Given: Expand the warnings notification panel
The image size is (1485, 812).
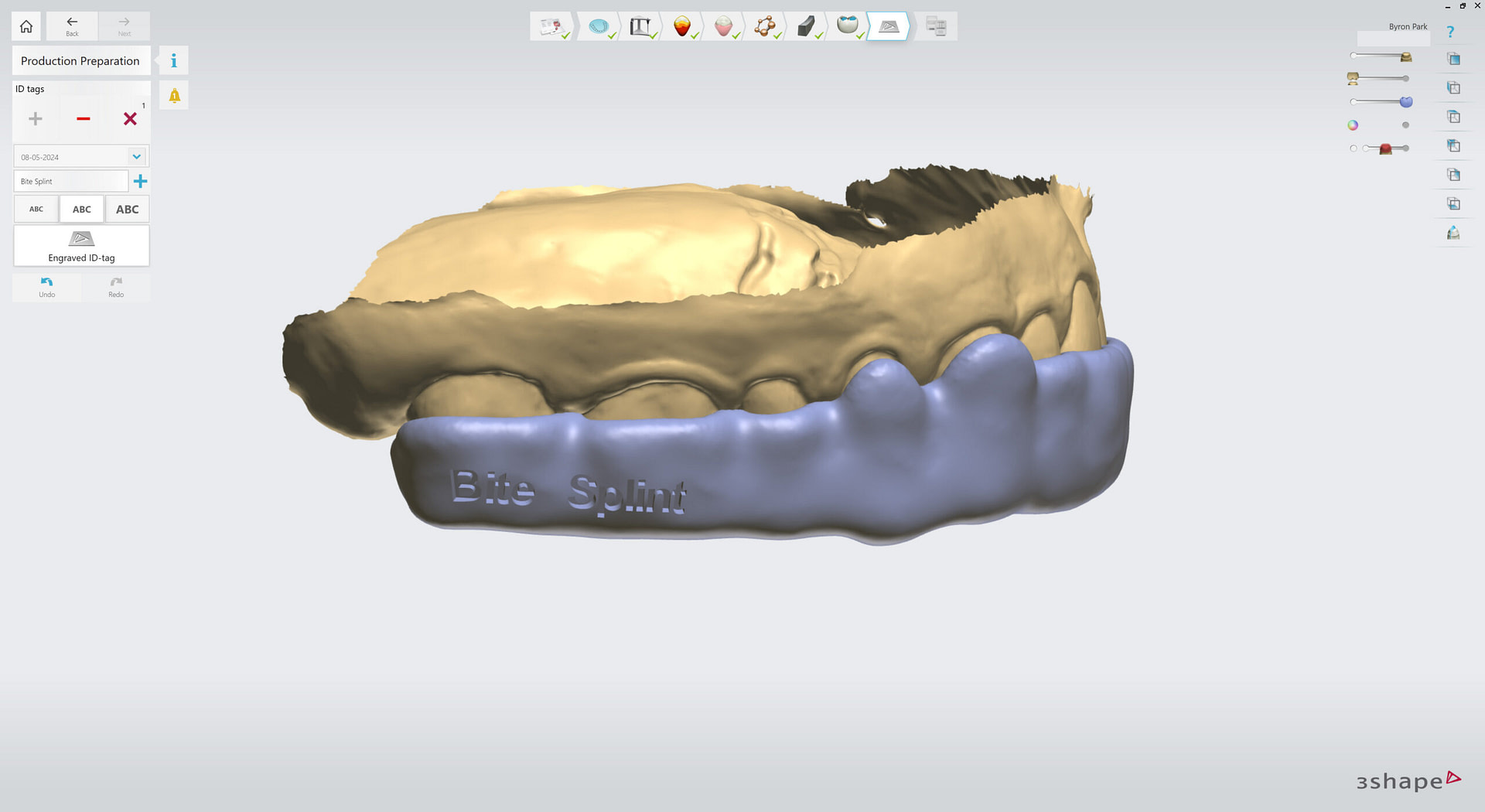Looking at the screenshot, I should [x=173, y=94].
